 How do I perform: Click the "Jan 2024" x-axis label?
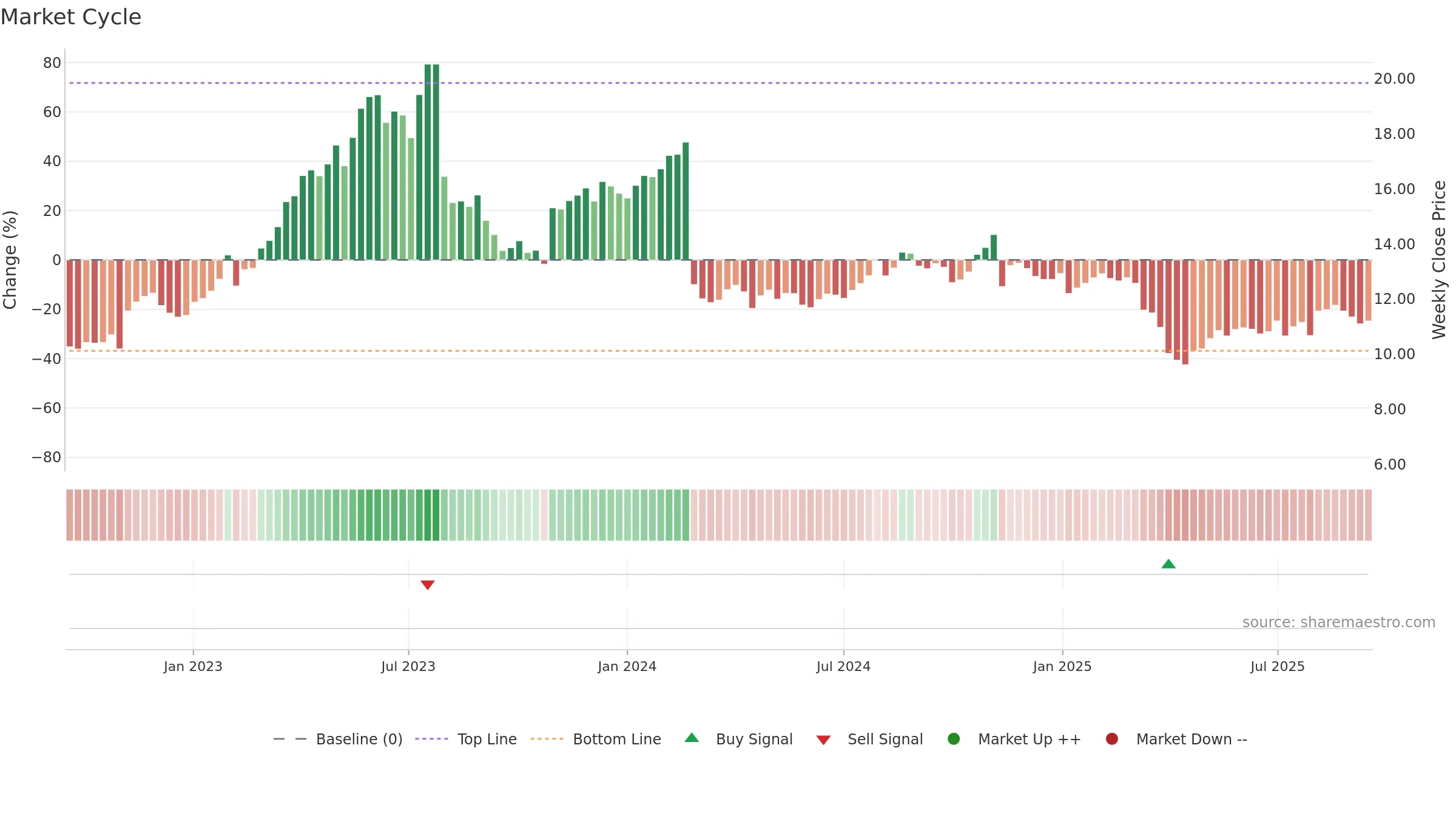[627, 667]
